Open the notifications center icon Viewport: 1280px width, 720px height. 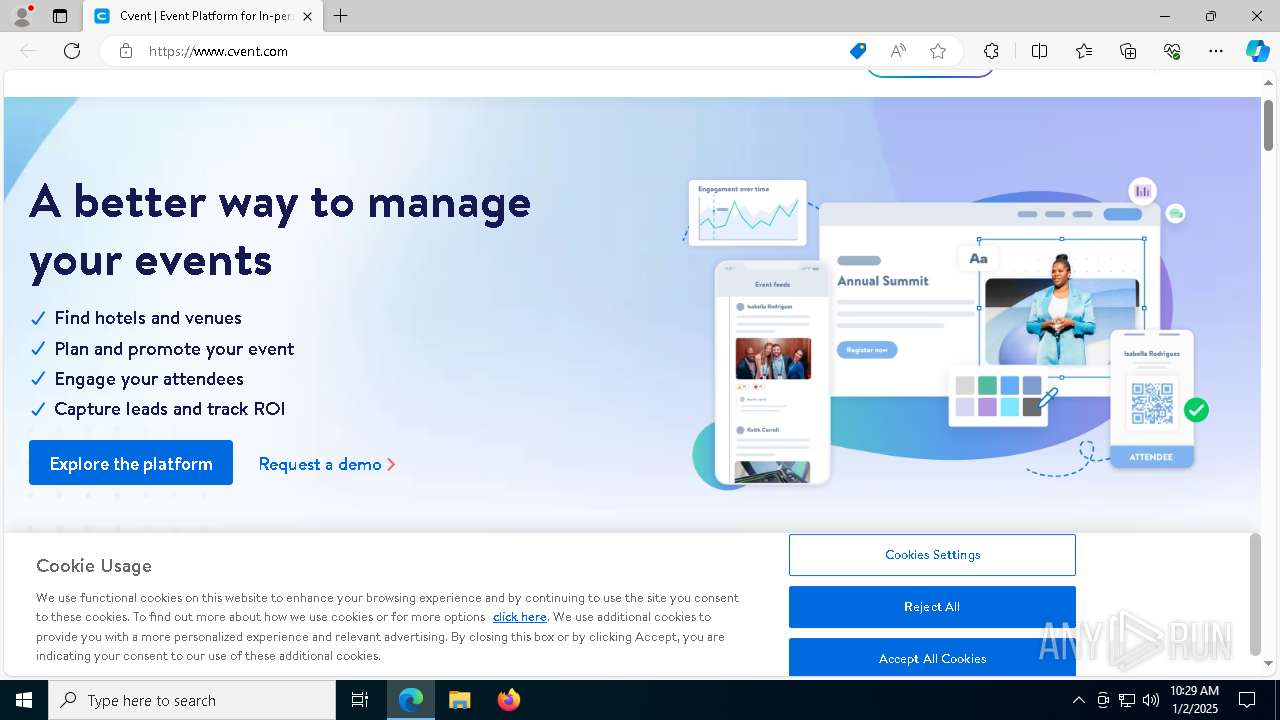pyautogui.click(x=1247, y=700)
